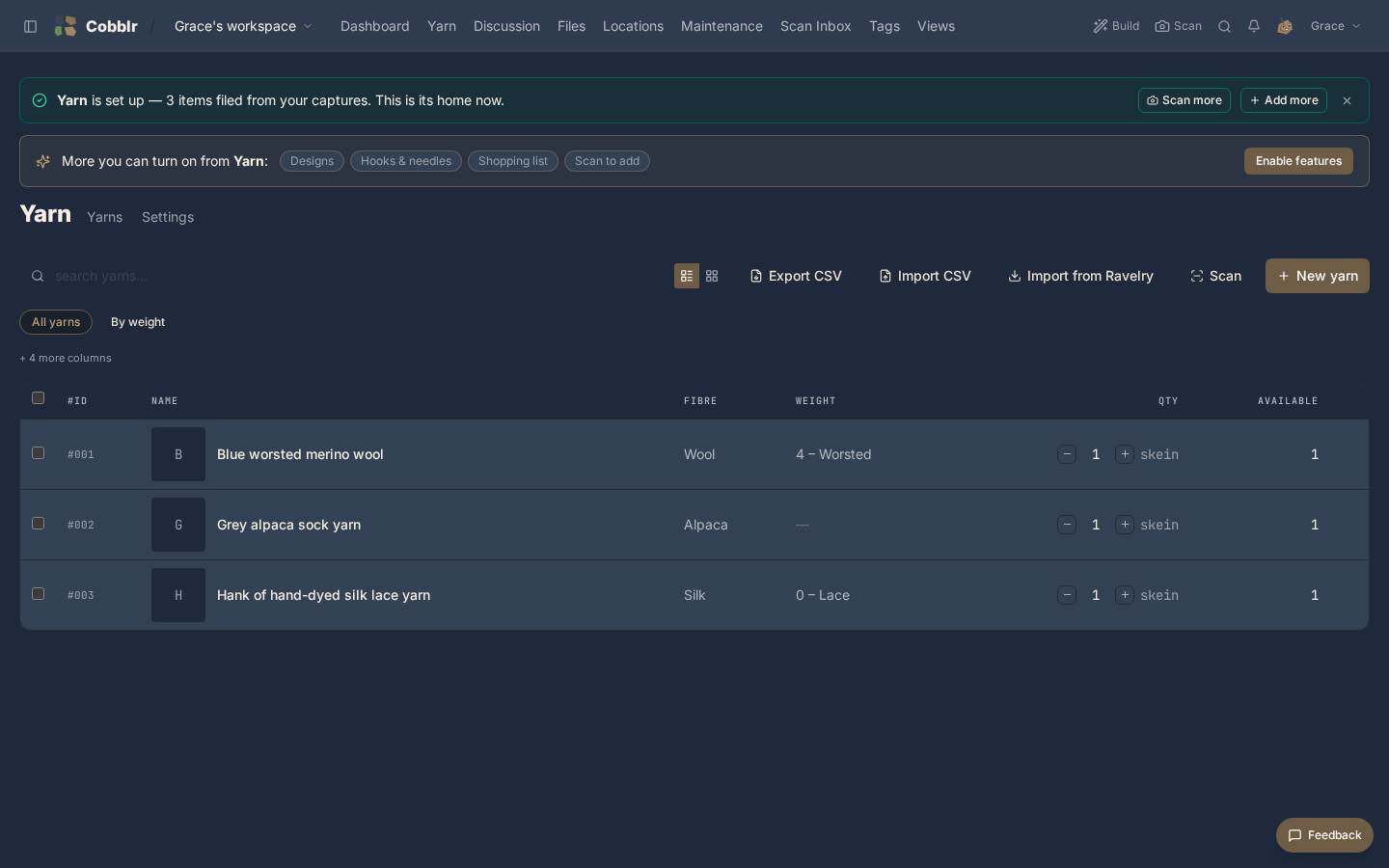Screen dimensions: 1389x868
Task: Open the Build tool in the top bar
Action: click(x=1116, y=26)
